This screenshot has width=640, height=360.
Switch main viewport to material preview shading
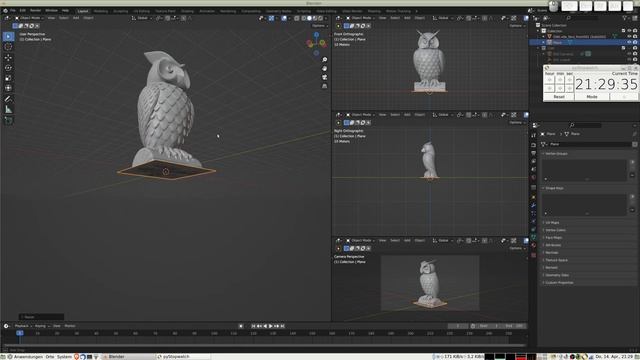[315, 18]
